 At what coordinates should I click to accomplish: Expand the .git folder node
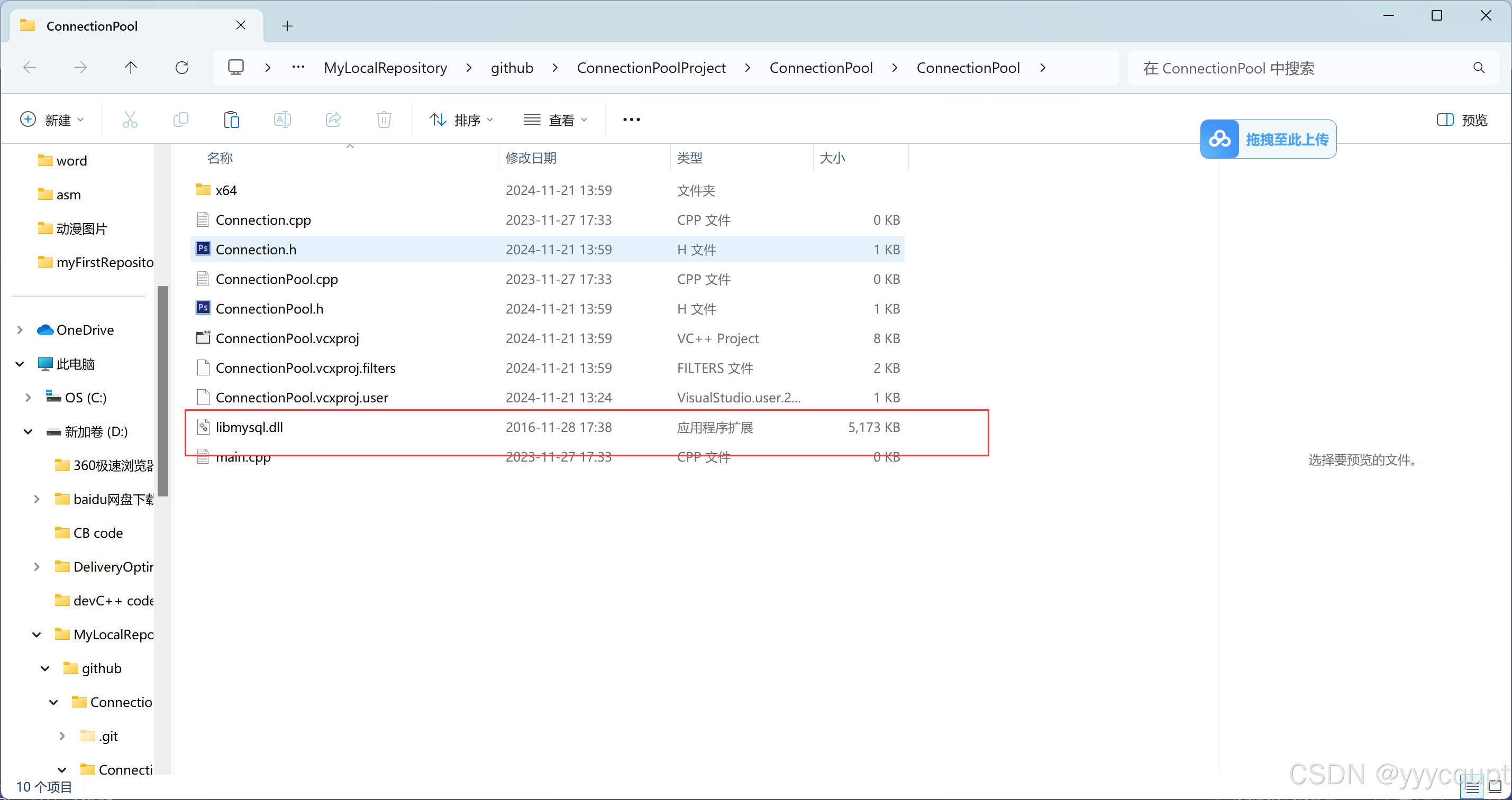click(x=62, y=736)
